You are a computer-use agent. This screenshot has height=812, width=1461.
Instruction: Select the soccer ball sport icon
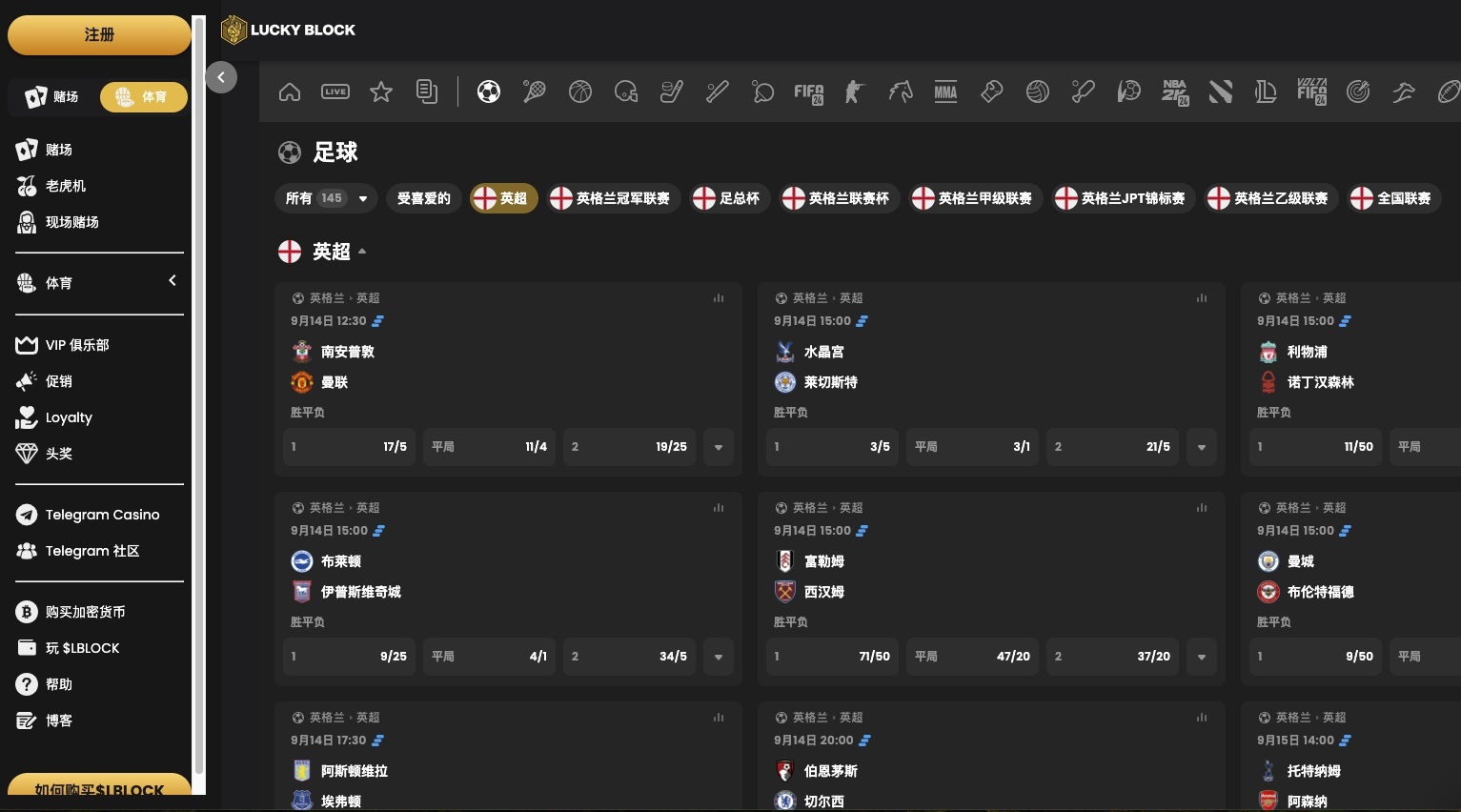(489, 91)
